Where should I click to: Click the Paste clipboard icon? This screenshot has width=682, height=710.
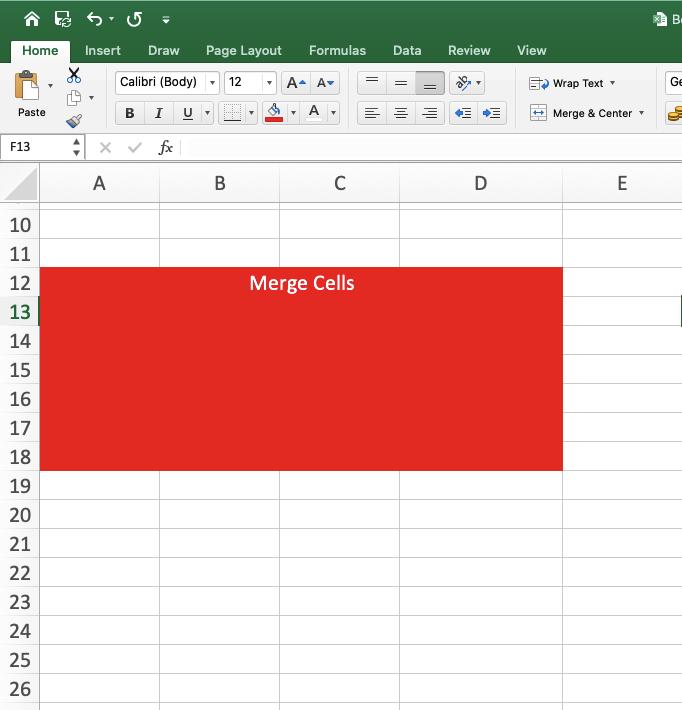tap(27, 85)
